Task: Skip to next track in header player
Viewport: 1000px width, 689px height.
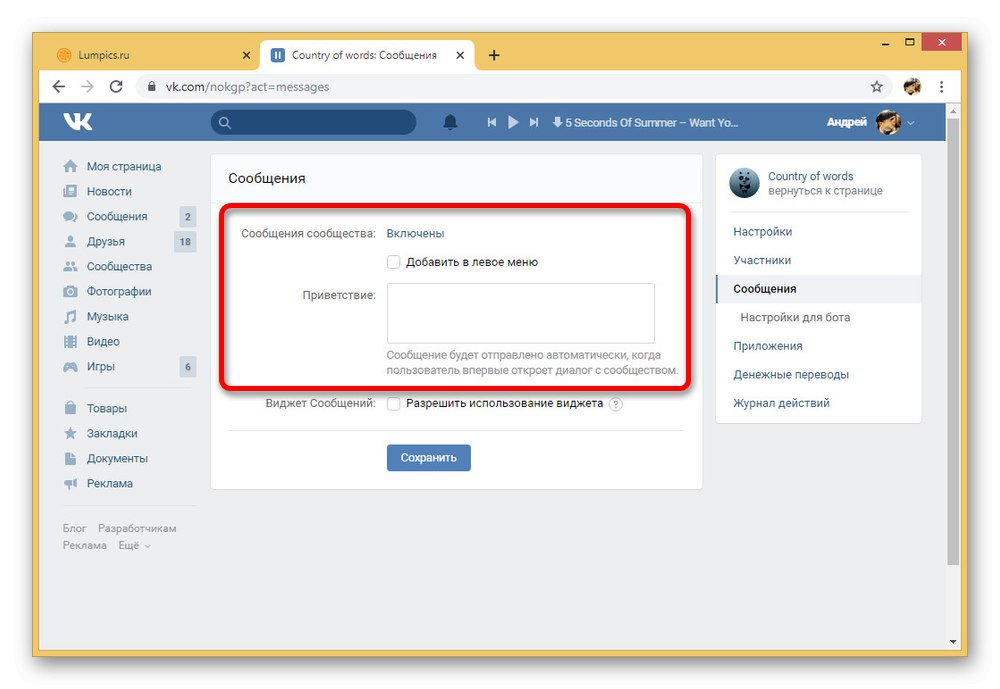Action: 534,122
